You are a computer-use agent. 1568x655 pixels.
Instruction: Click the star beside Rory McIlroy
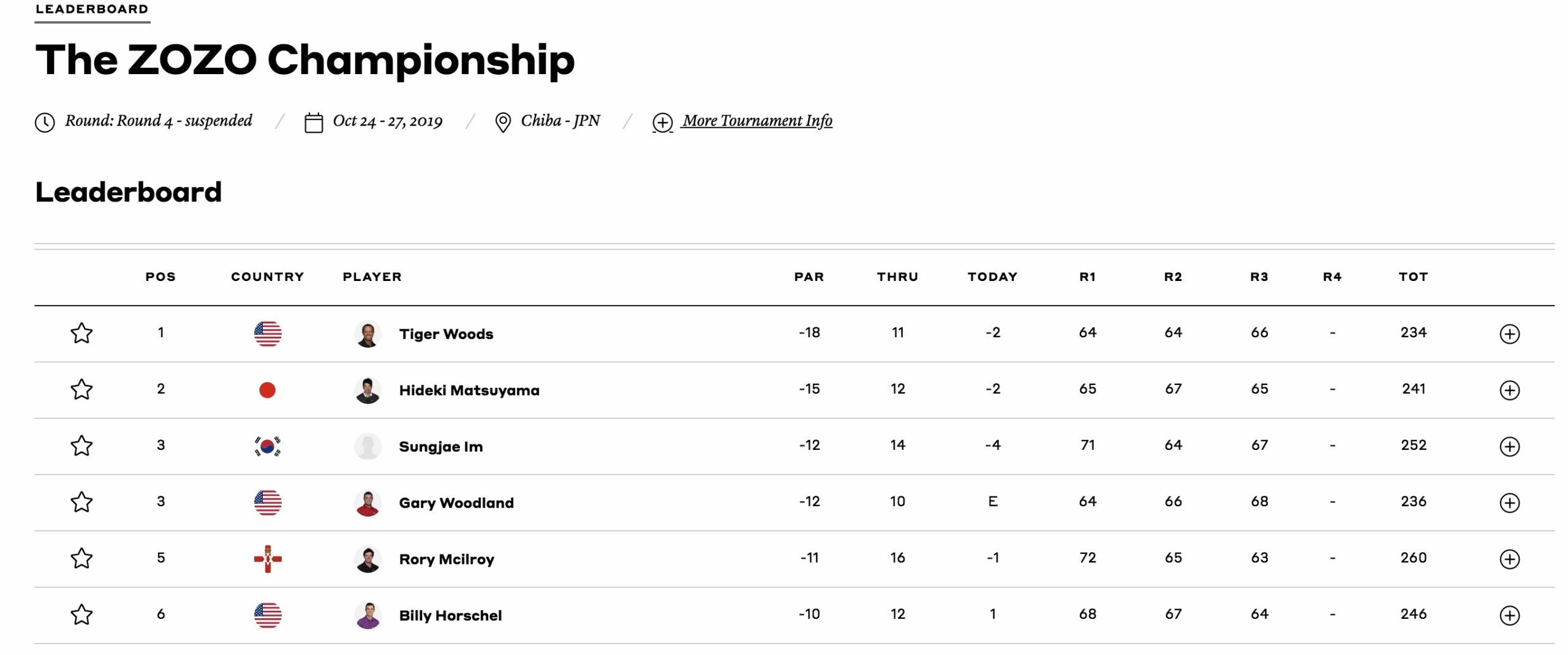click(81, 559)
